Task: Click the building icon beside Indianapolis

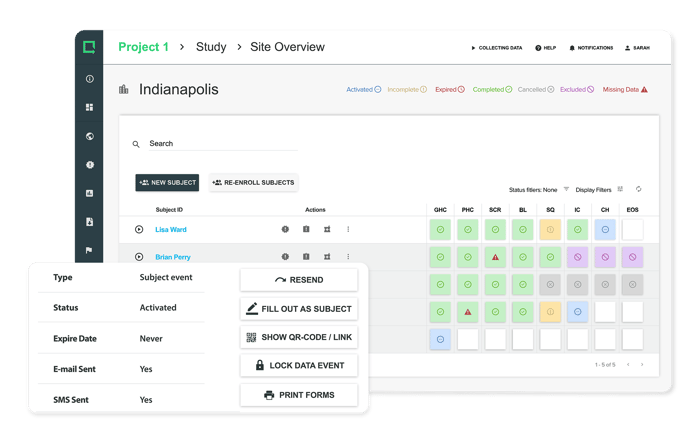Action: 124,89
